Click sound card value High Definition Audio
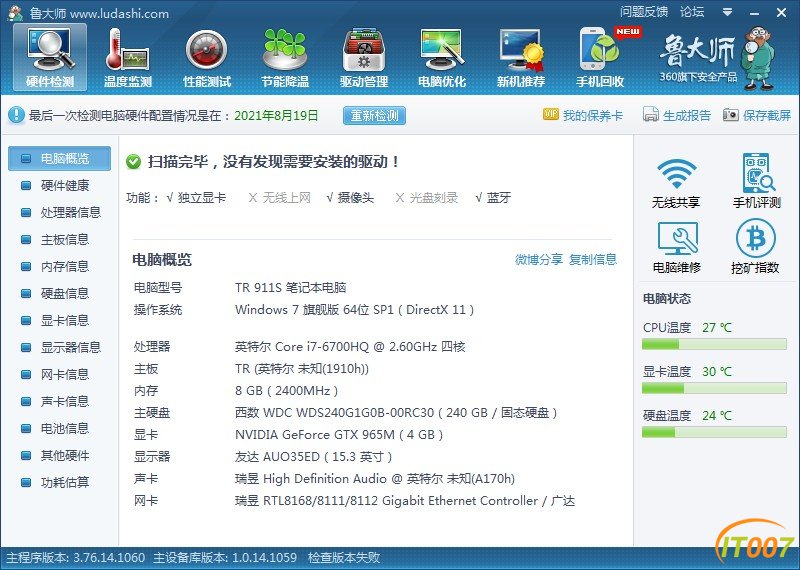800x570 pixels. 374,479
